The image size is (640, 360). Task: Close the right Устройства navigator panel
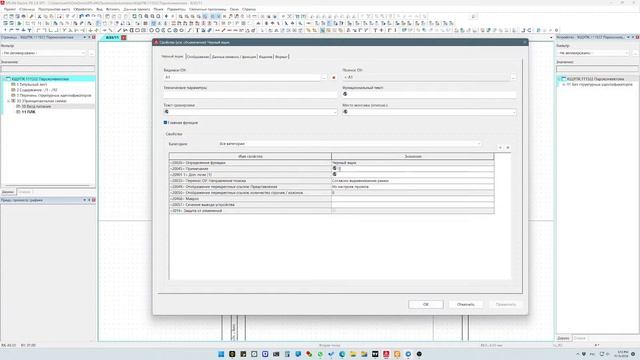[637, 37]
